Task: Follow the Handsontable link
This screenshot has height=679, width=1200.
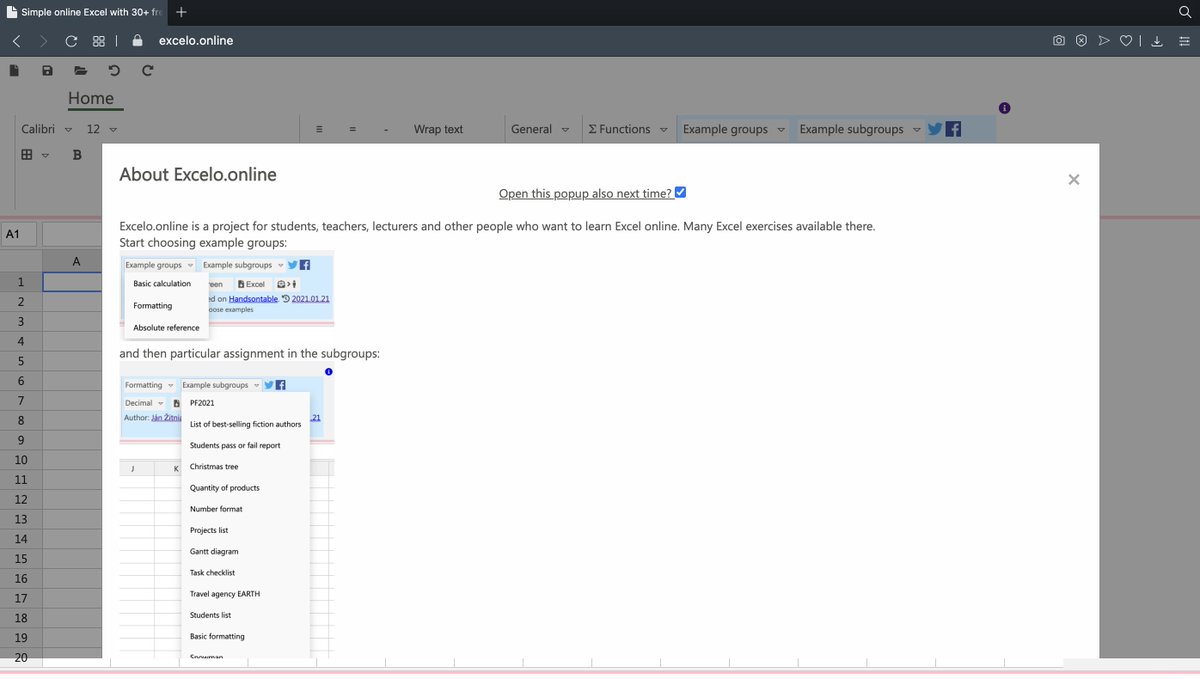Action: 252,298
